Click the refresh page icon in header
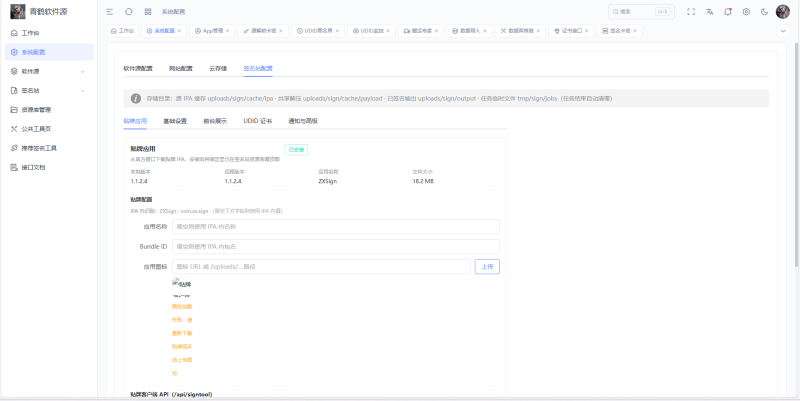 [x=129, y=12]
